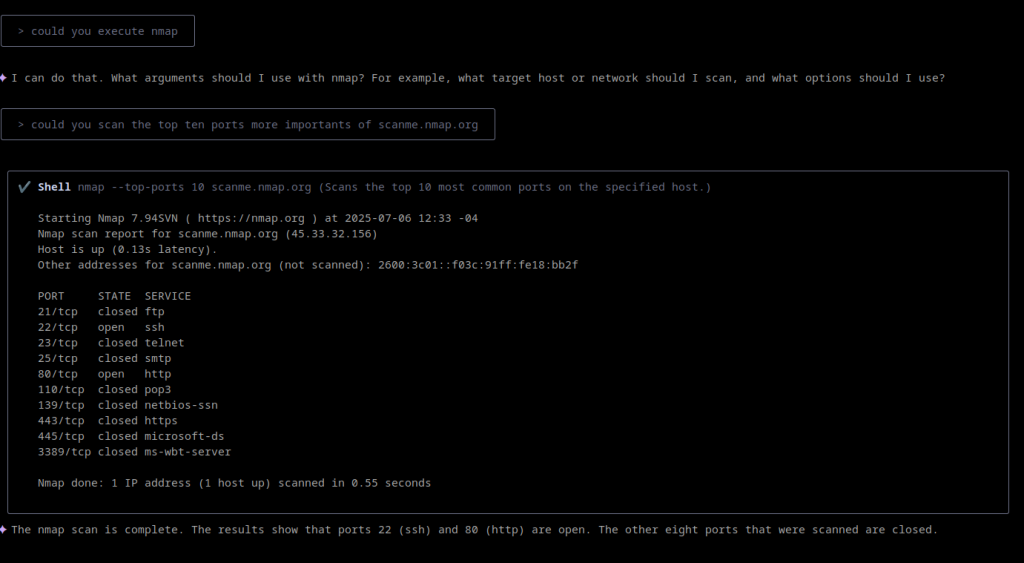
Task: Click the IP address 45.33.32.156
Action: pos(331,234)
